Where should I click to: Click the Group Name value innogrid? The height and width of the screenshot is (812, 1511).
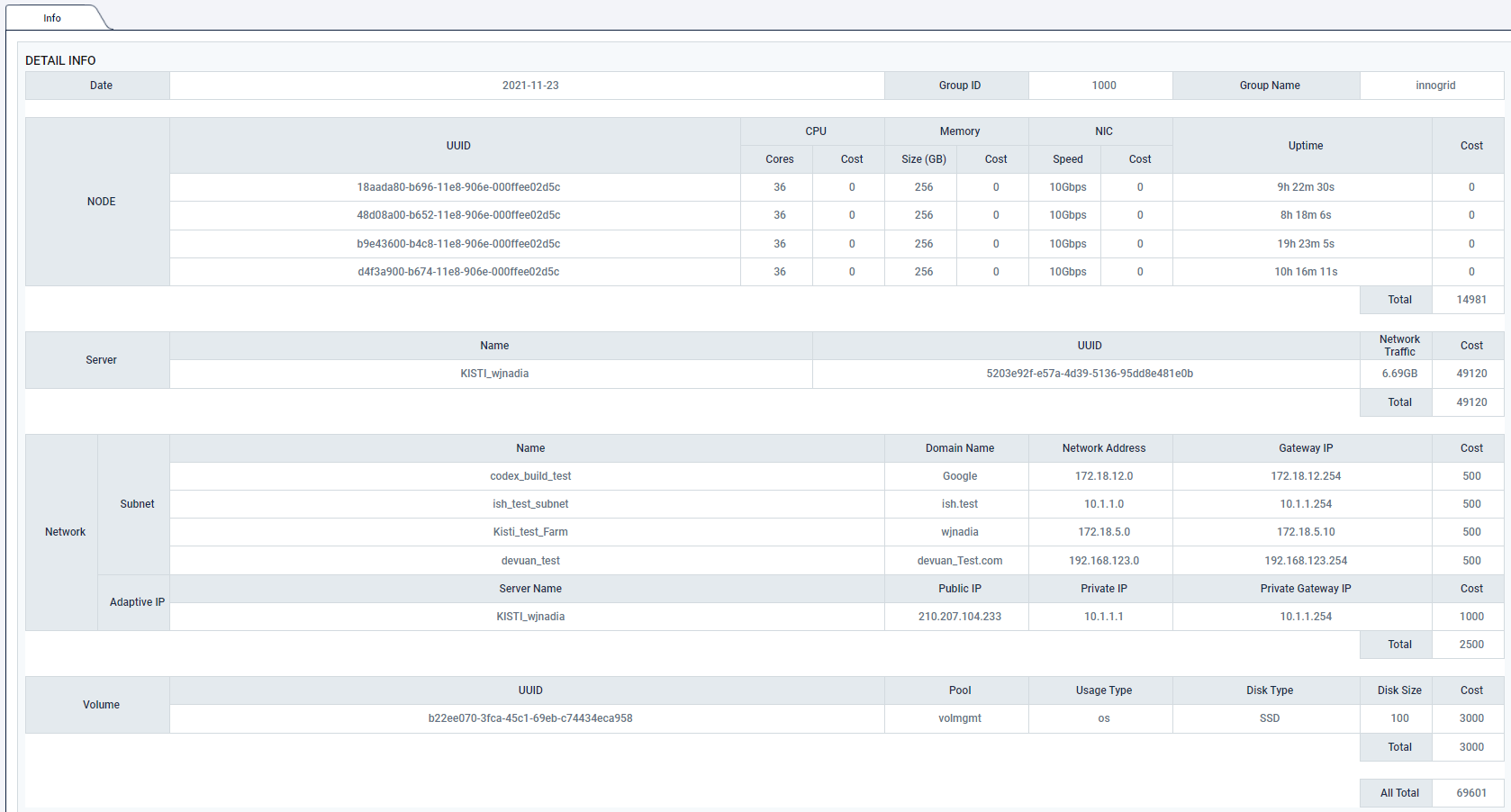pyautogui.click(x=1435, y=86)
